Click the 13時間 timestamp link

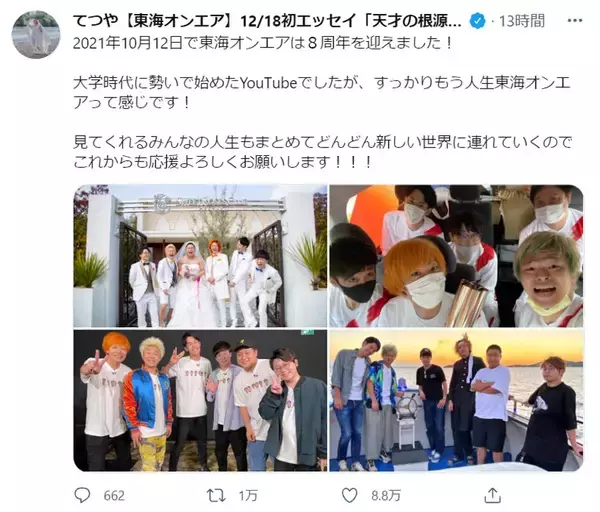(522, 21)
